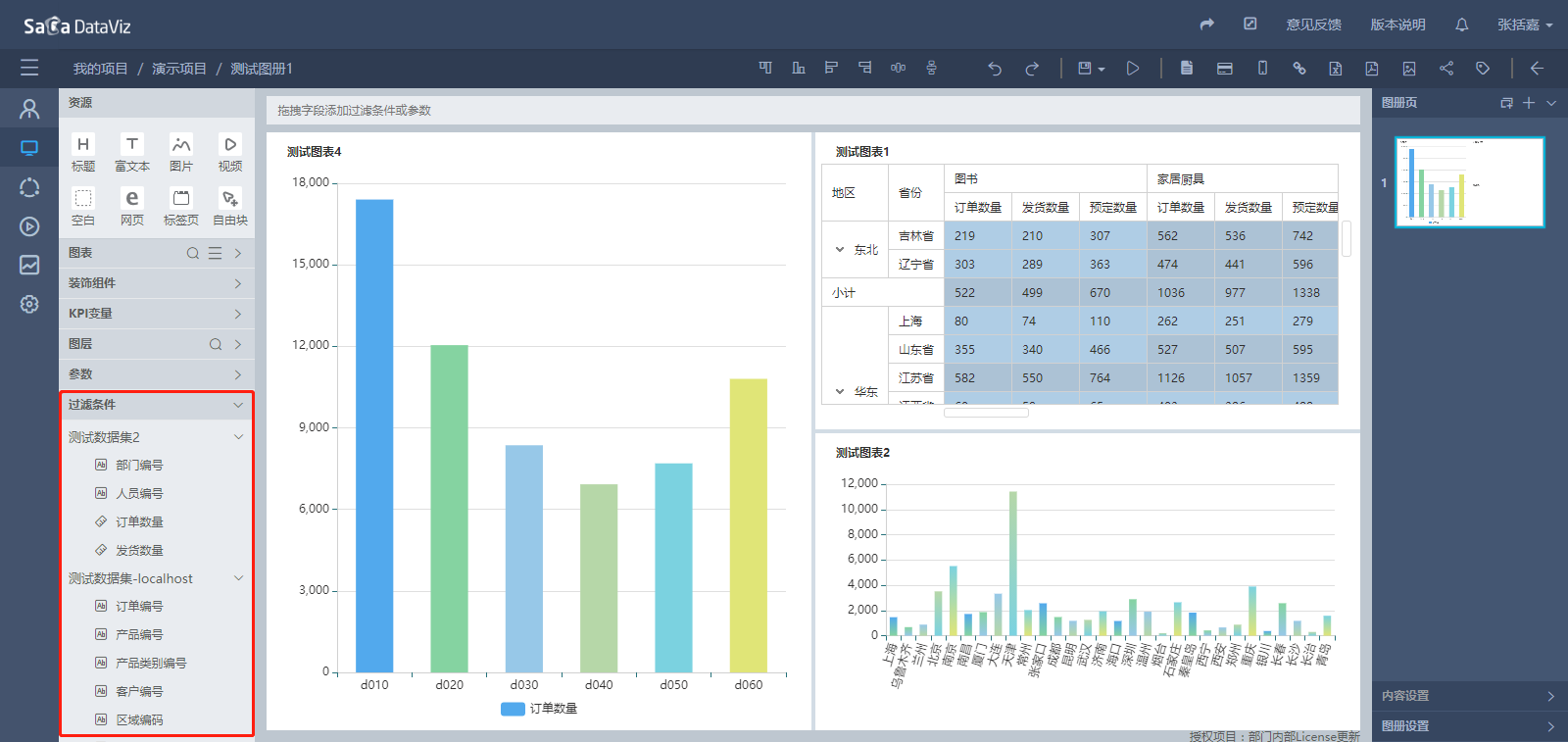Open the hamburger menu in the breadcrumb bar
1568x742 pixels.
[x=29, y=68]
